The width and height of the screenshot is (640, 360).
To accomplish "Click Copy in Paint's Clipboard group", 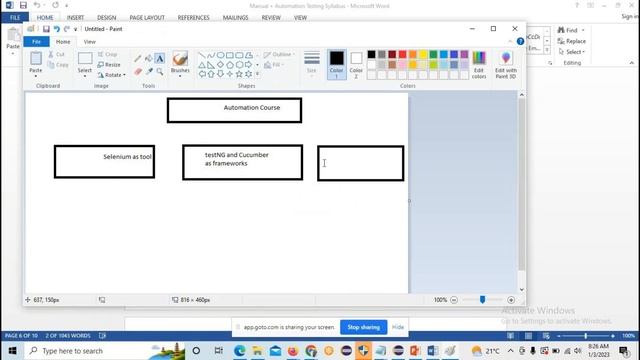I will (58, 65).
